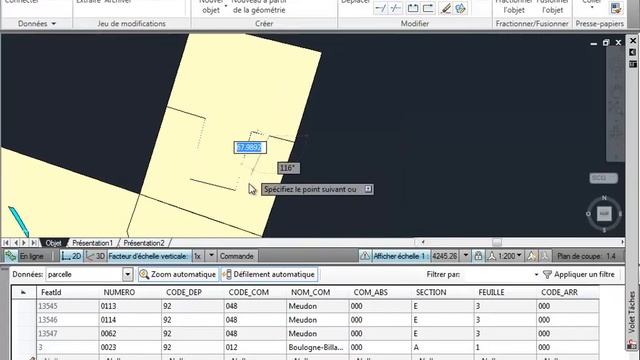Click the distance input field showing 57.9897

tap(250, 147)
